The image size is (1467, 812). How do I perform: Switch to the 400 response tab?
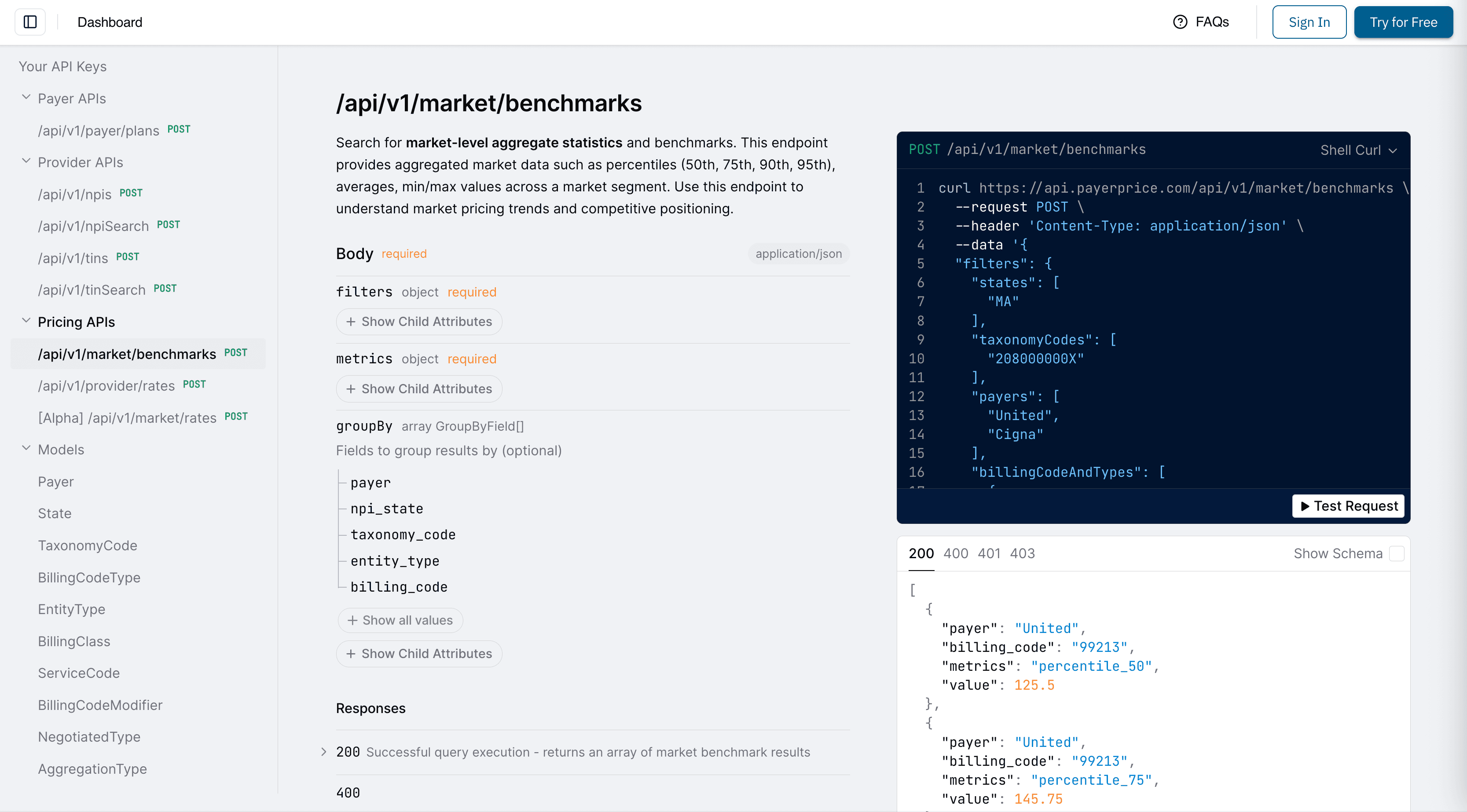(956, 553)
